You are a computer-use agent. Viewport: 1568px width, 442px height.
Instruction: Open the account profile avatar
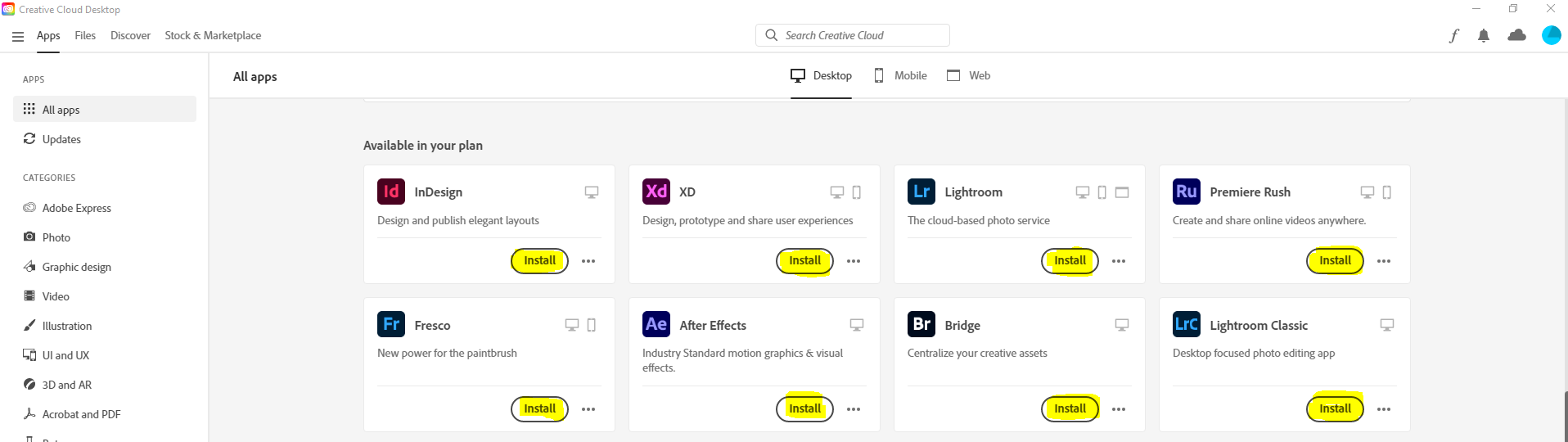[x=1551, y=35]
